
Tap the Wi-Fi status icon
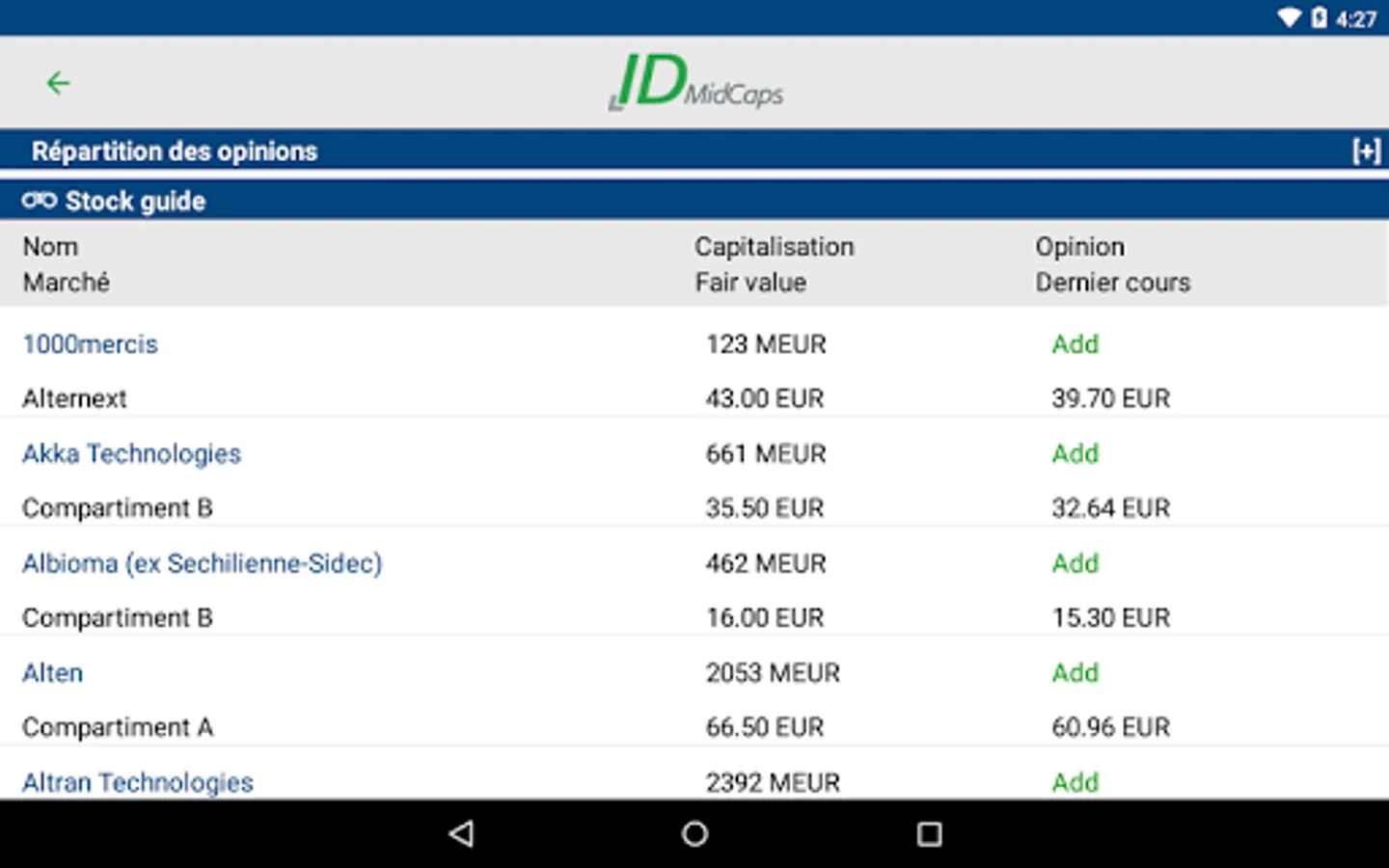(1290, 17)
